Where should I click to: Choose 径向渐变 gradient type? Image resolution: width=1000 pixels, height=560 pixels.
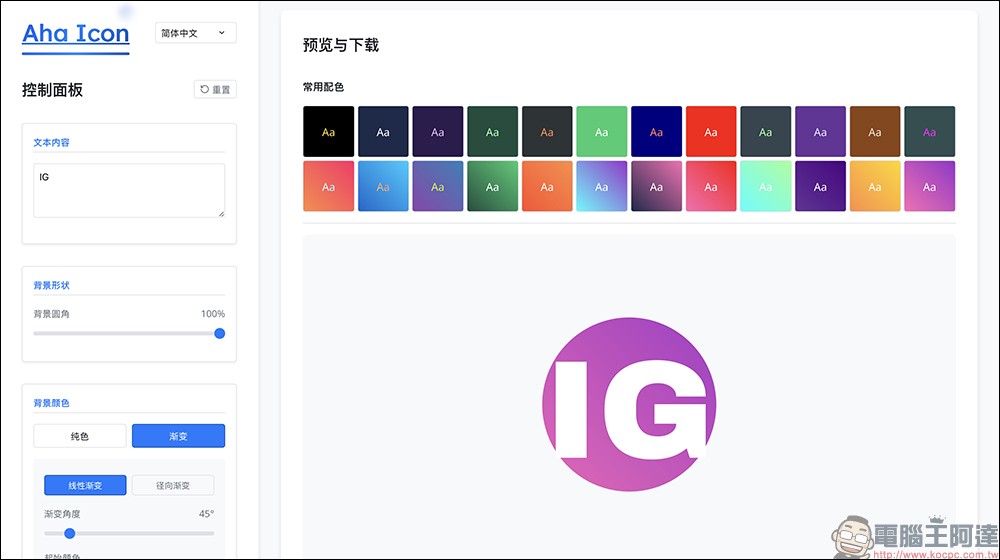point(173,485)
